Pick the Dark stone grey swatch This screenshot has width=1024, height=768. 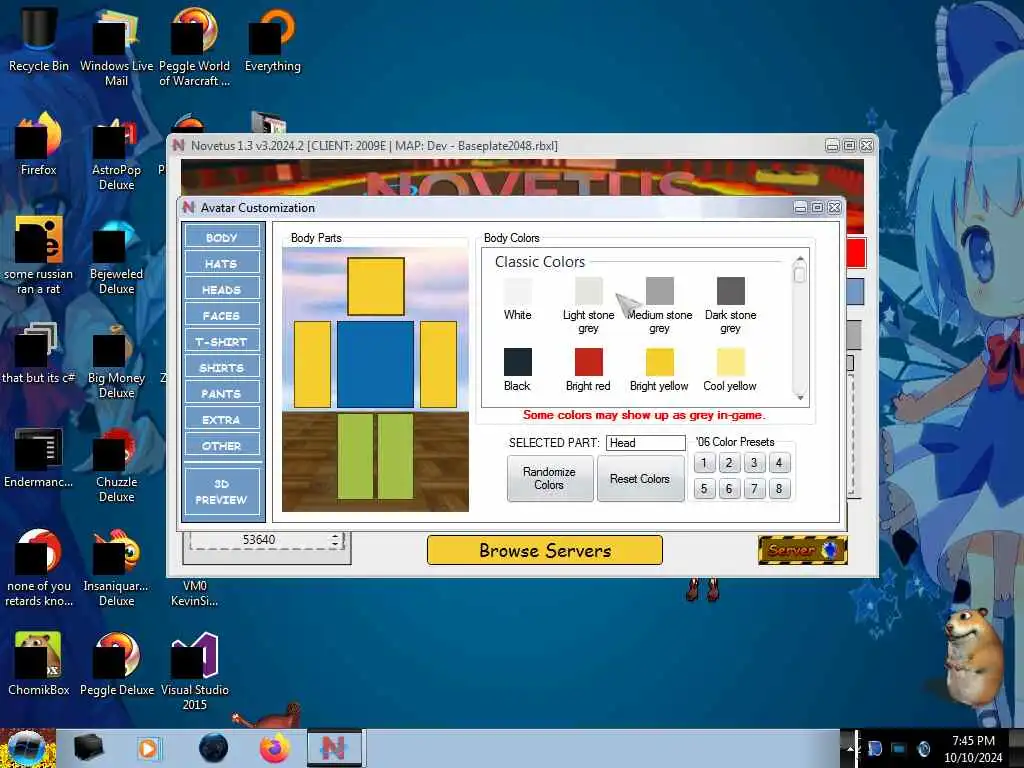(731, 291)
